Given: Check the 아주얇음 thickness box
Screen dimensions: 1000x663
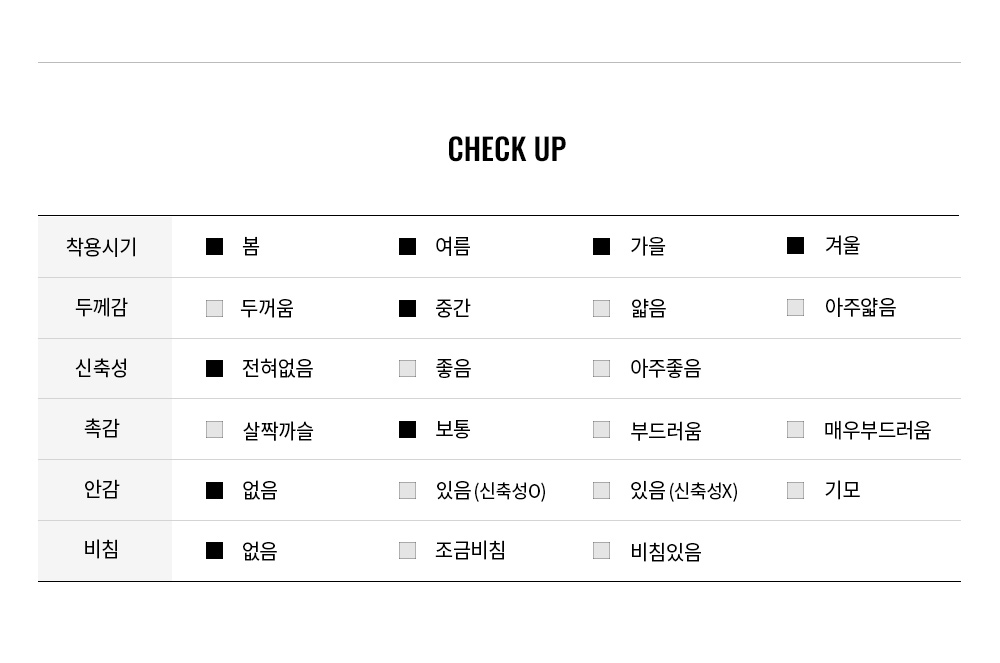Looking at the screenshot, I should [x=795, y=307].
